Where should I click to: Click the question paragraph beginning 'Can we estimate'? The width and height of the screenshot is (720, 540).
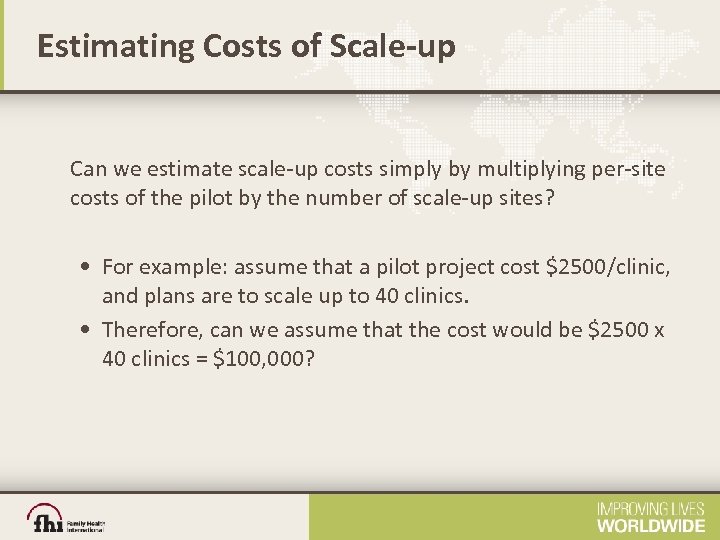coord(367,184)
